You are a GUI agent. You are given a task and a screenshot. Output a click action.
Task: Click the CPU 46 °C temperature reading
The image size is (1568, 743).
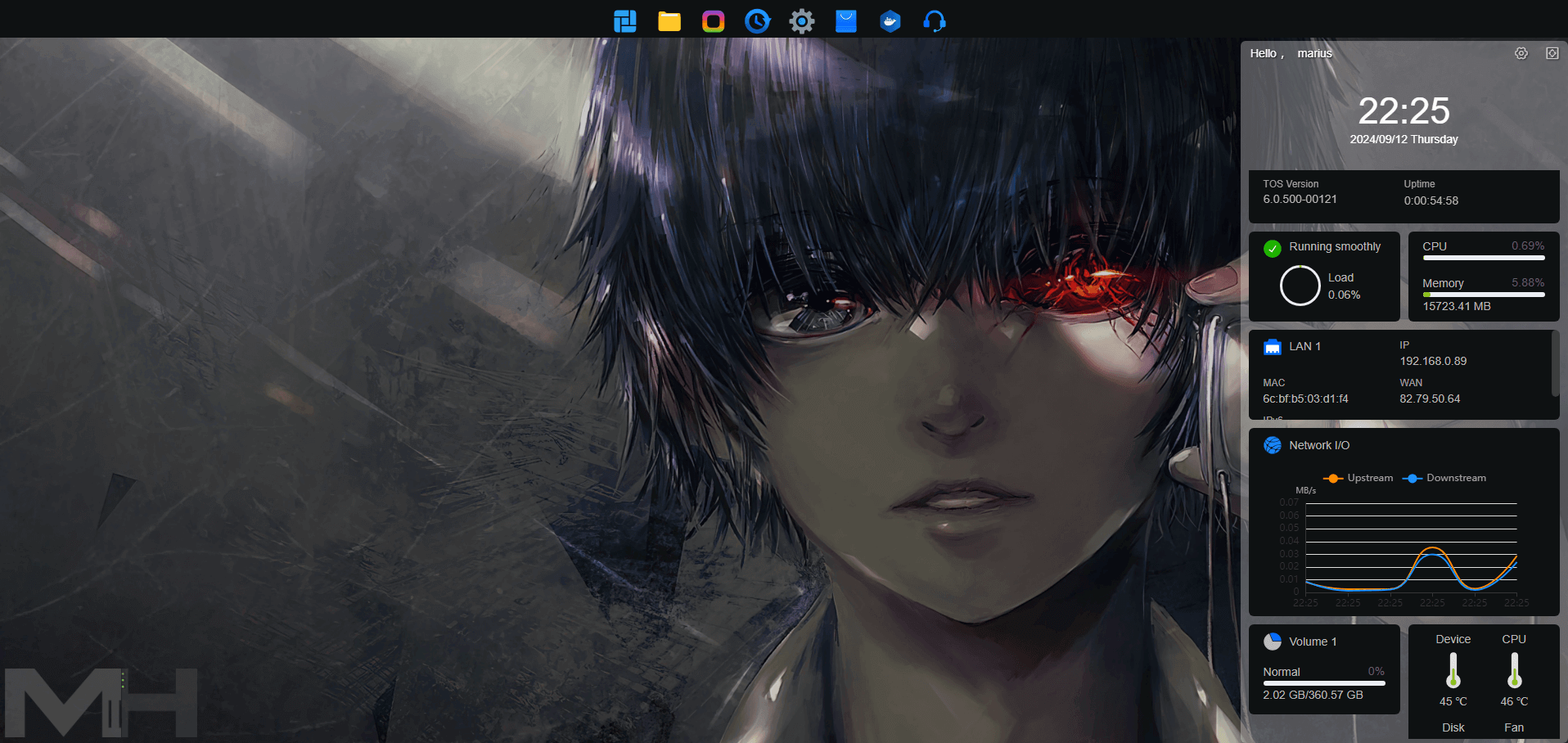click(1515, 701)
